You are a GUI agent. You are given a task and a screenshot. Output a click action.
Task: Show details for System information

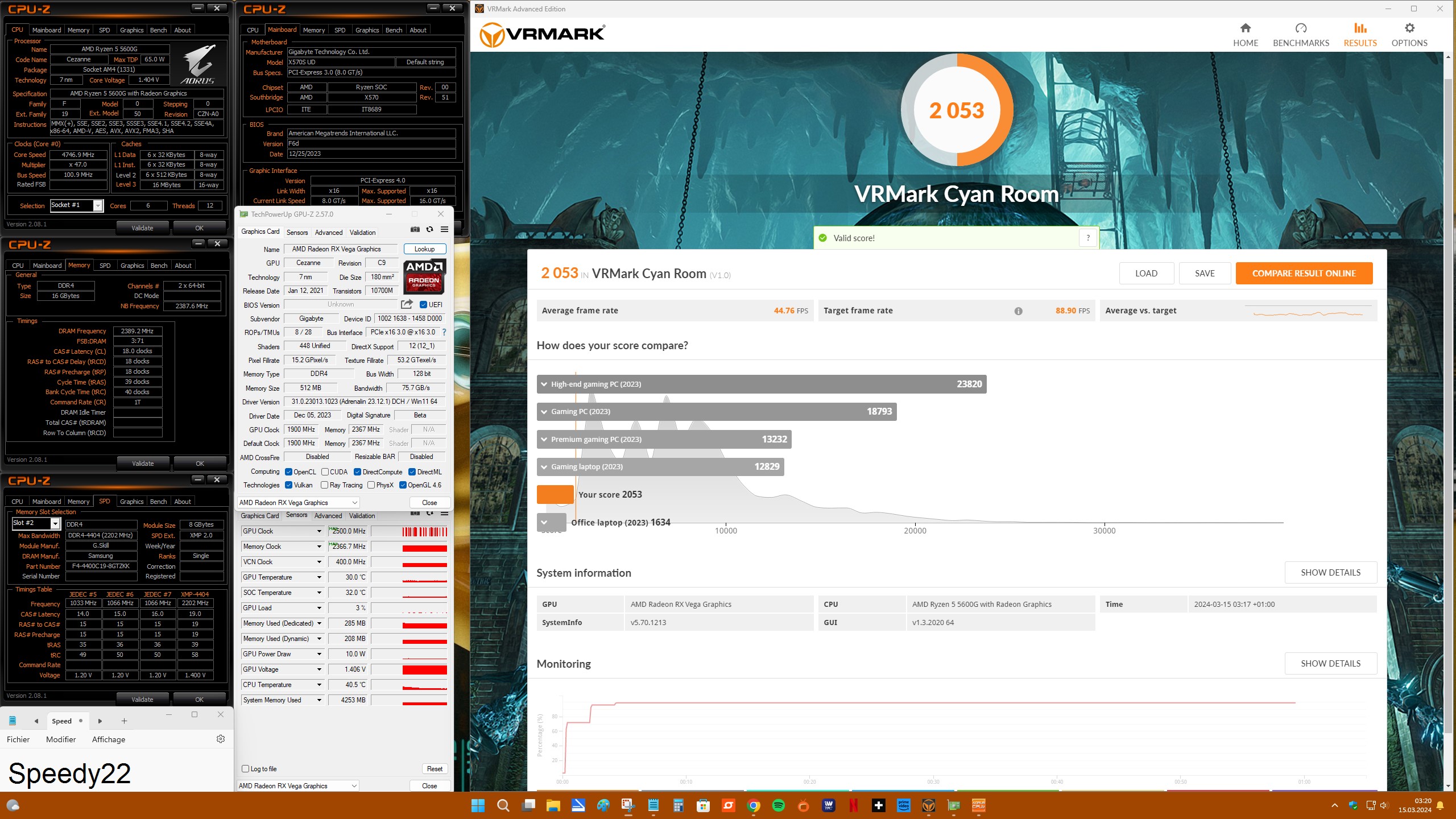pyautogui.click(x=1330, y=573)
